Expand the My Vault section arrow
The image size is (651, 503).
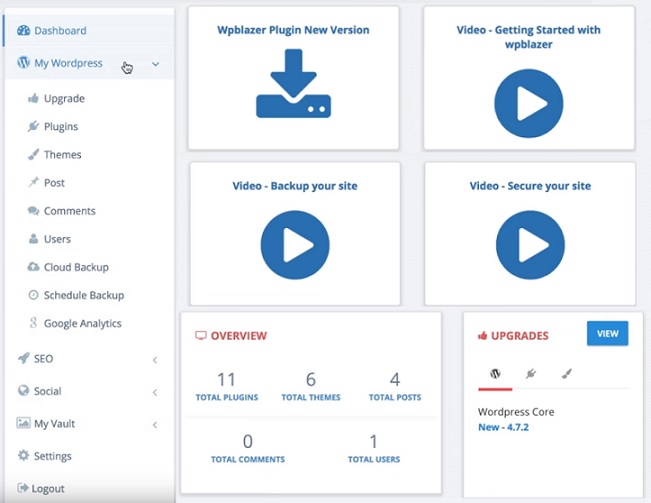155,425
